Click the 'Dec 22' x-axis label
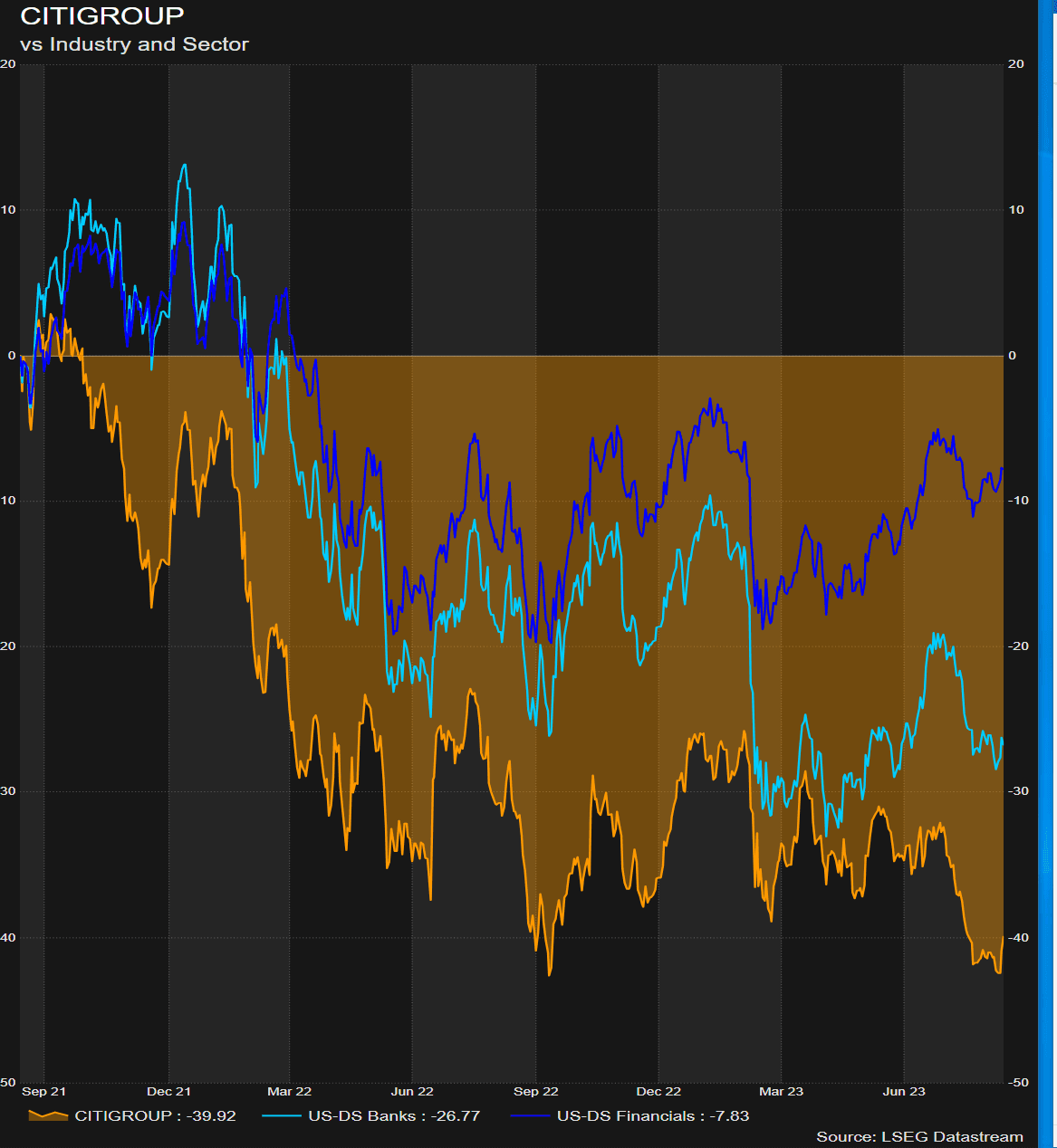The height and width of the screenshot is (1148, 1057). coord(658,1091)
